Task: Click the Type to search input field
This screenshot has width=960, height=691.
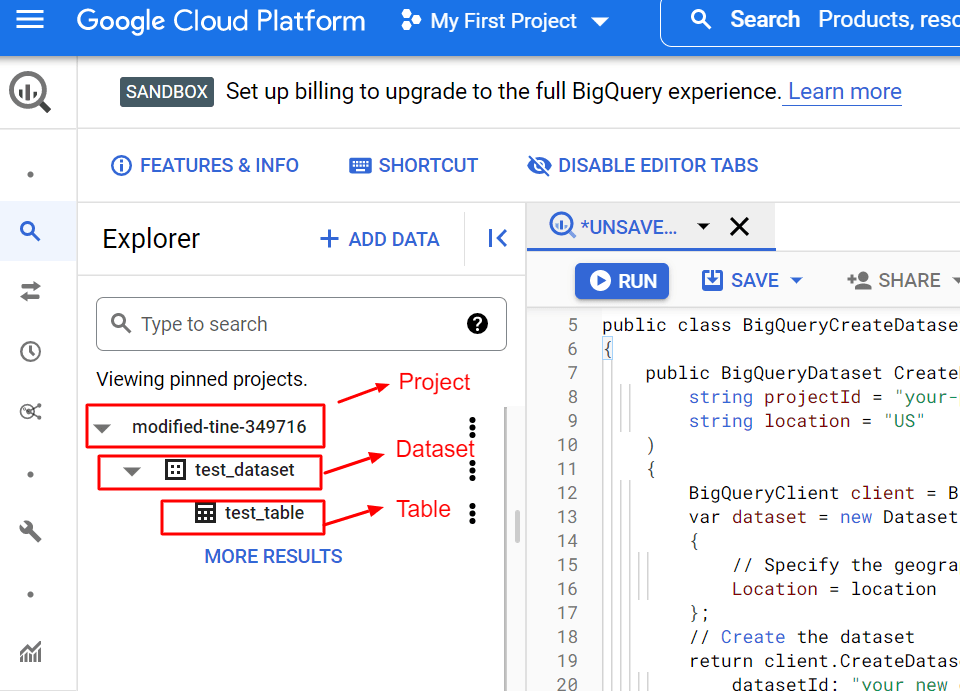Action: click(301, 324)
